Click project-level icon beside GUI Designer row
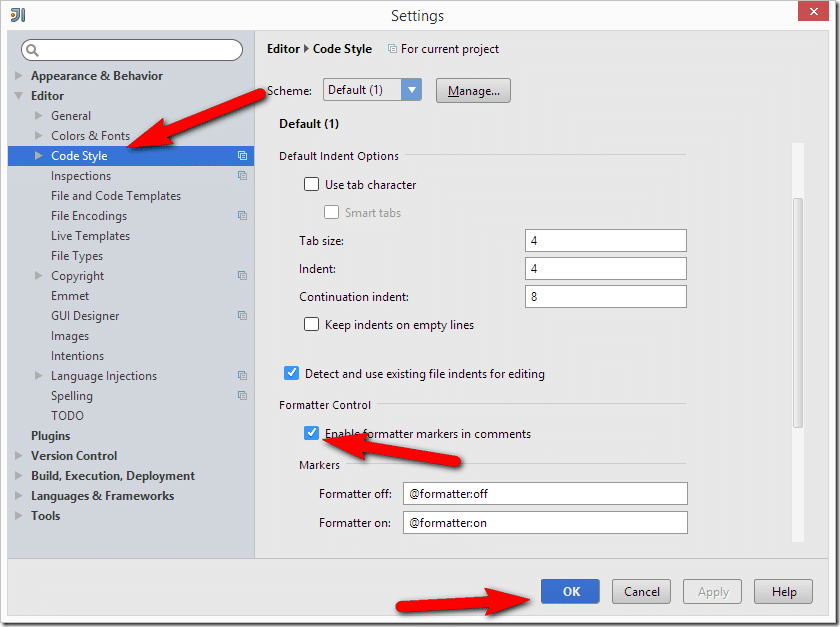 pos(242,316)
